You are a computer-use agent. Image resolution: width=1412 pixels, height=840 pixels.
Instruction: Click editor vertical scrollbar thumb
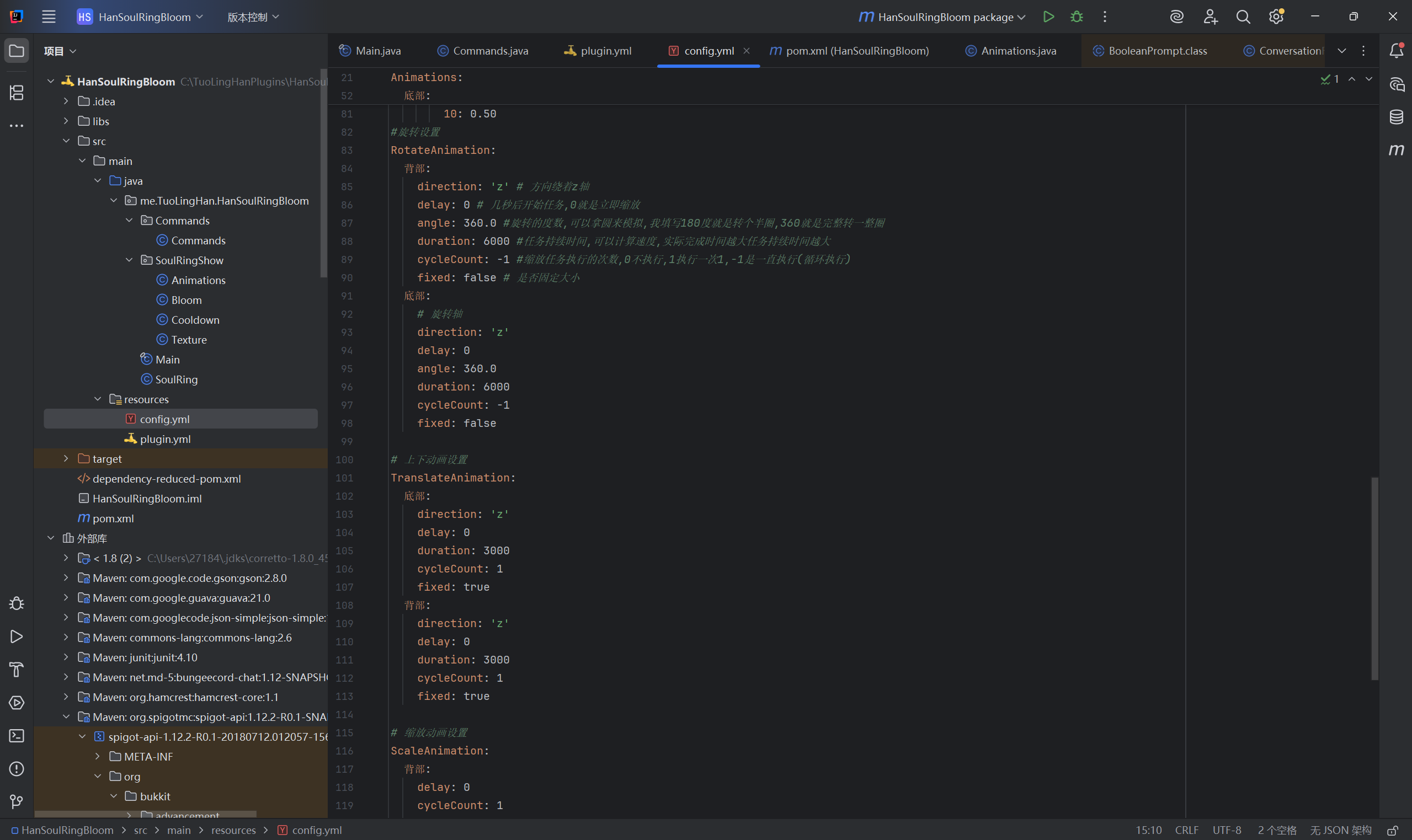click(x=1374, y=579)
